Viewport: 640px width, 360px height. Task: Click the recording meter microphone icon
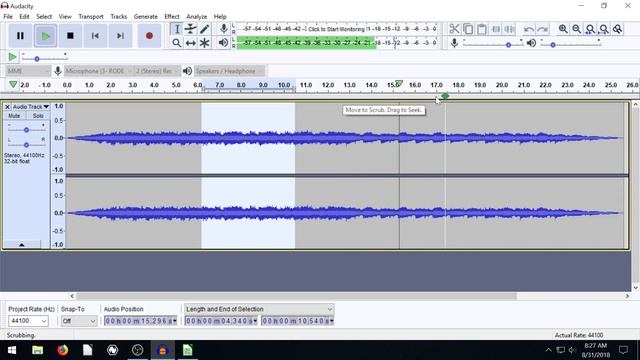click(223, 29)
